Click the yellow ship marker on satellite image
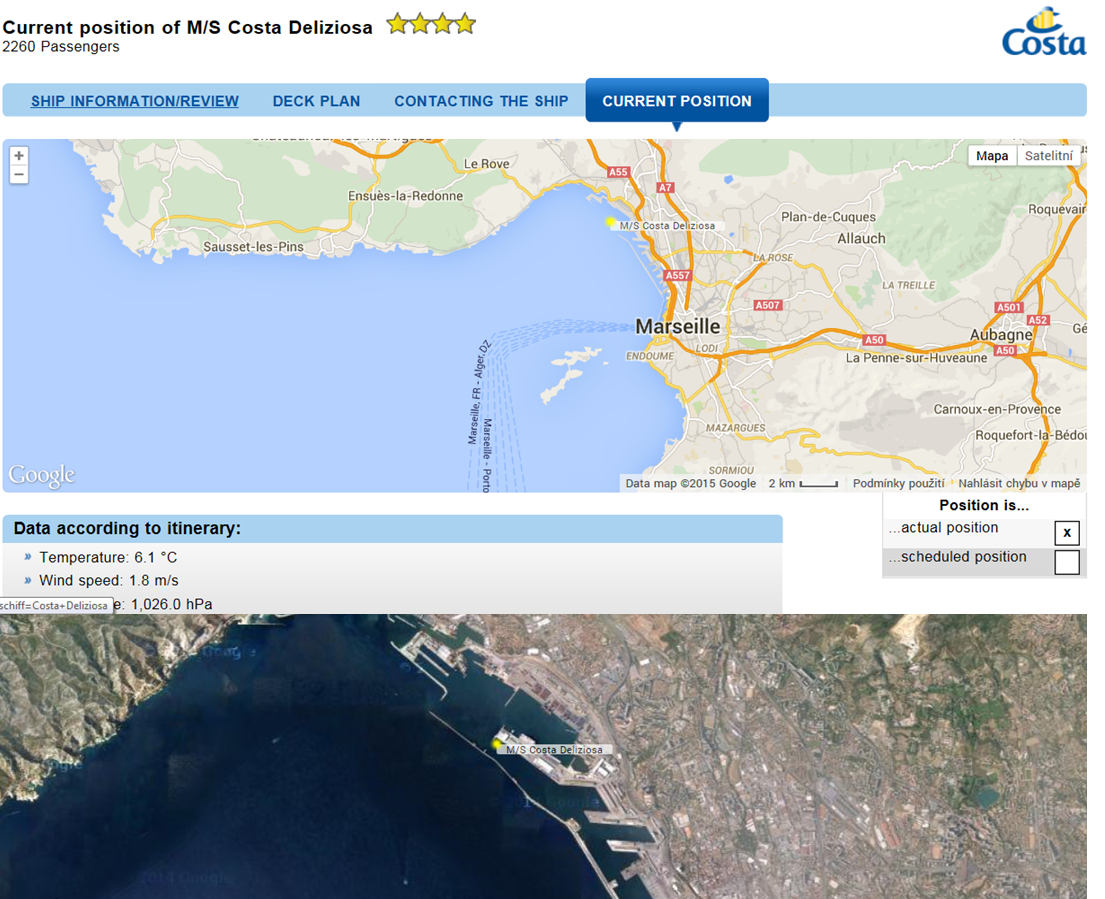 (x=497, y=743)
